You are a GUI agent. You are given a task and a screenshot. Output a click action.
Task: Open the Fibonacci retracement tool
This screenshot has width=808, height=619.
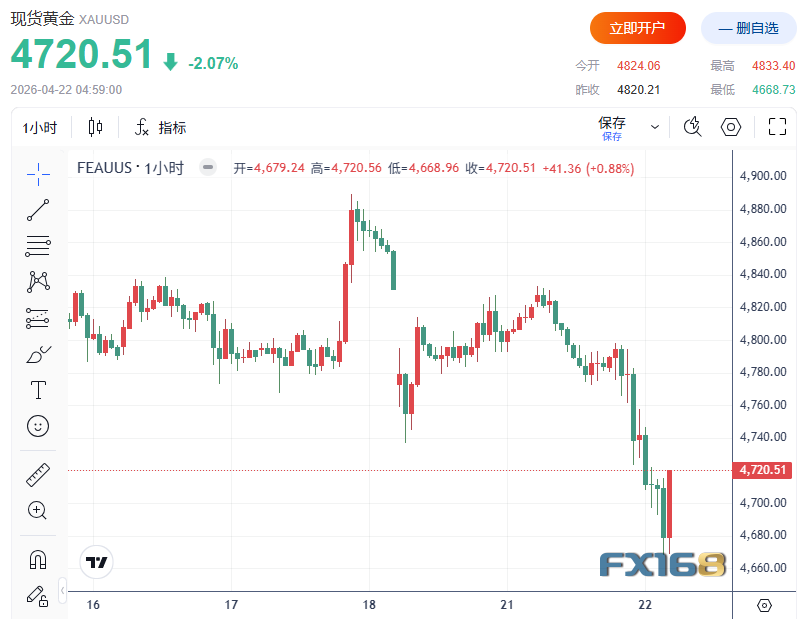pyautogui.click(x=38, y=245)
